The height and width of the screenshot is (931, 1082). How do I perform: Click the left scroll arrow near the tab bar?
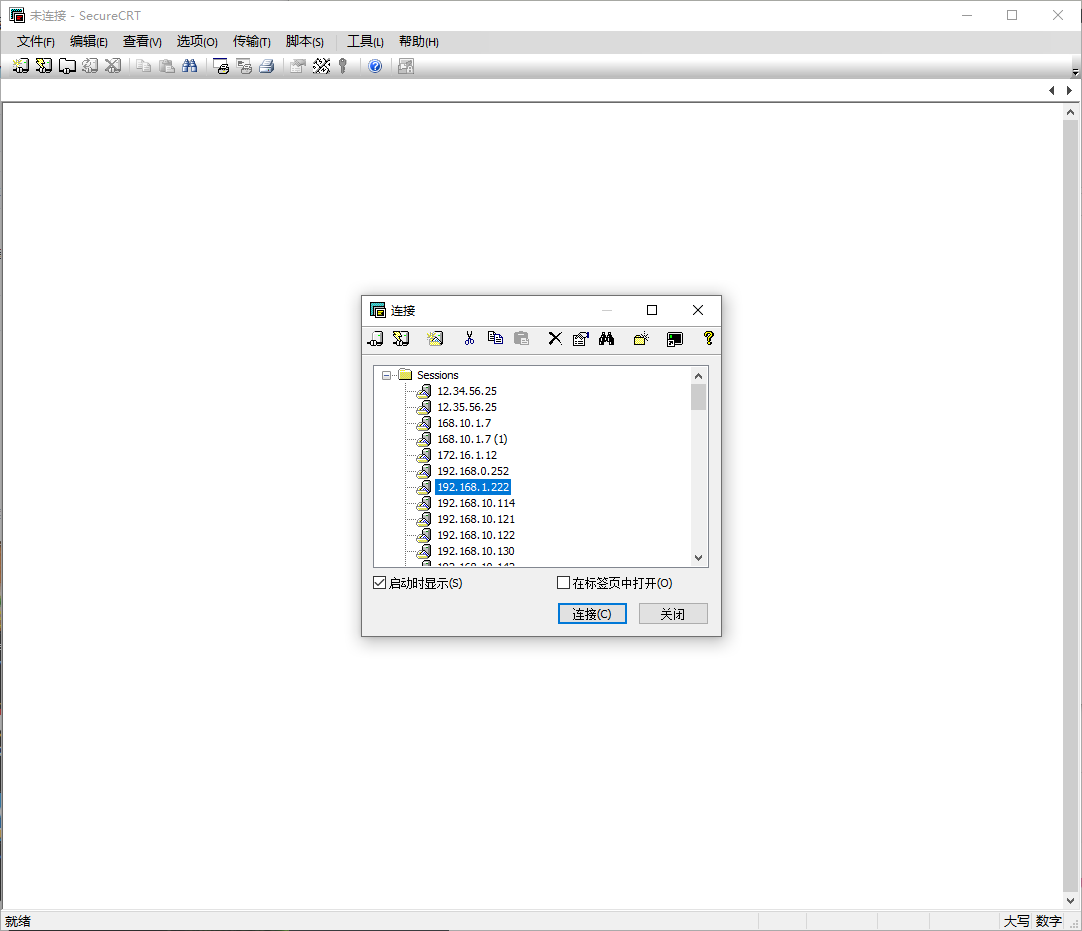point(1052,89)
